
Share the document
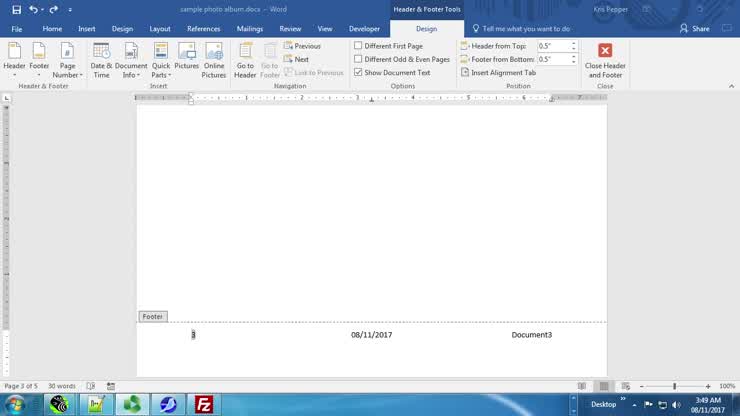(x=694, y=29)
